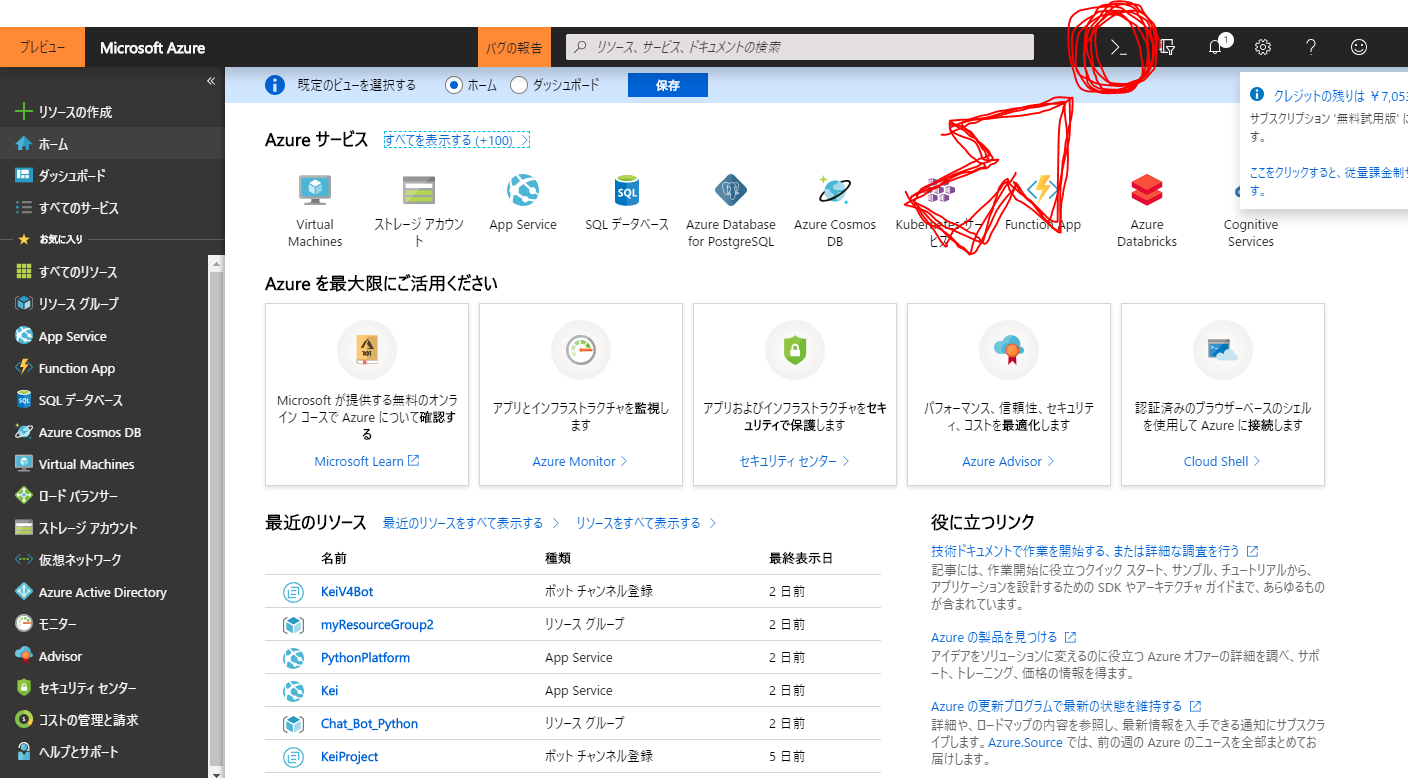Open the Azure Cosmos DB service icon
Viewport: 1408px width, 778px height.
(x=835, y=192)
